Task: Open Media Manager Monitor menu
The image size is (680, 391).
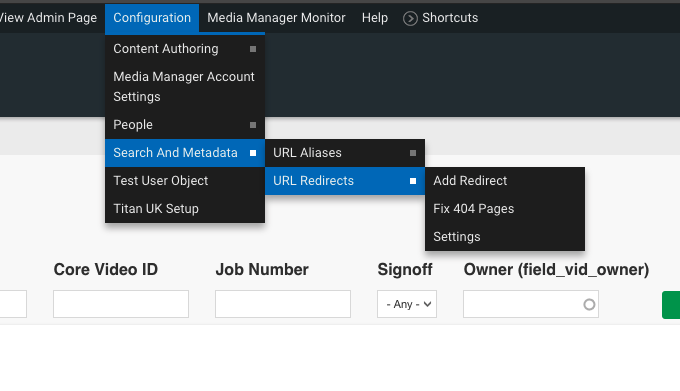Action: [x=276, y=18]
